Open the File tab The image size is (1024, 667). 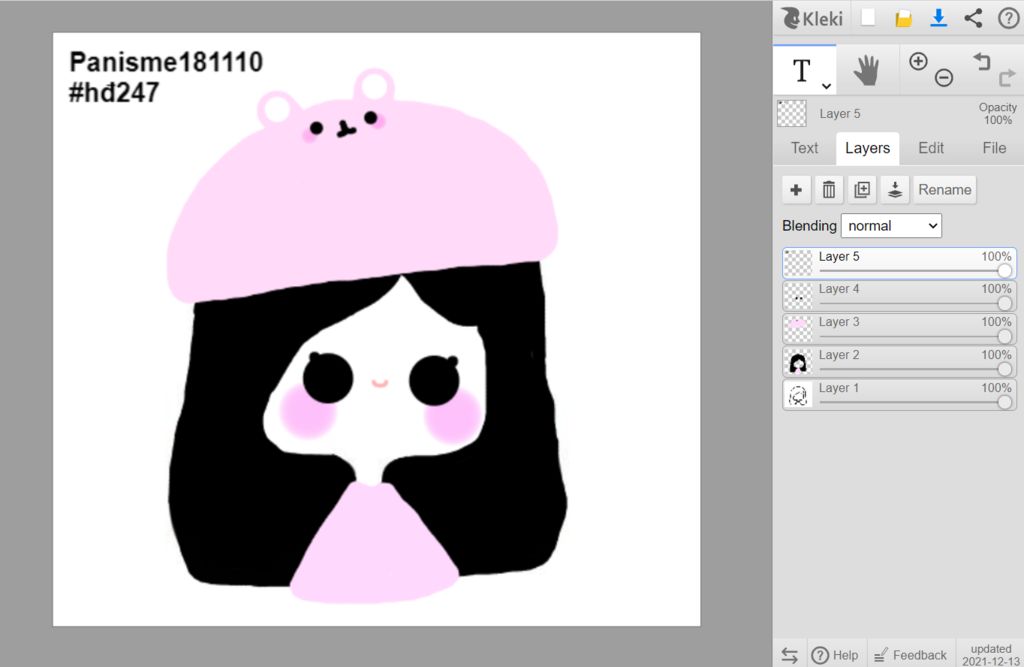tap(994, 148)
